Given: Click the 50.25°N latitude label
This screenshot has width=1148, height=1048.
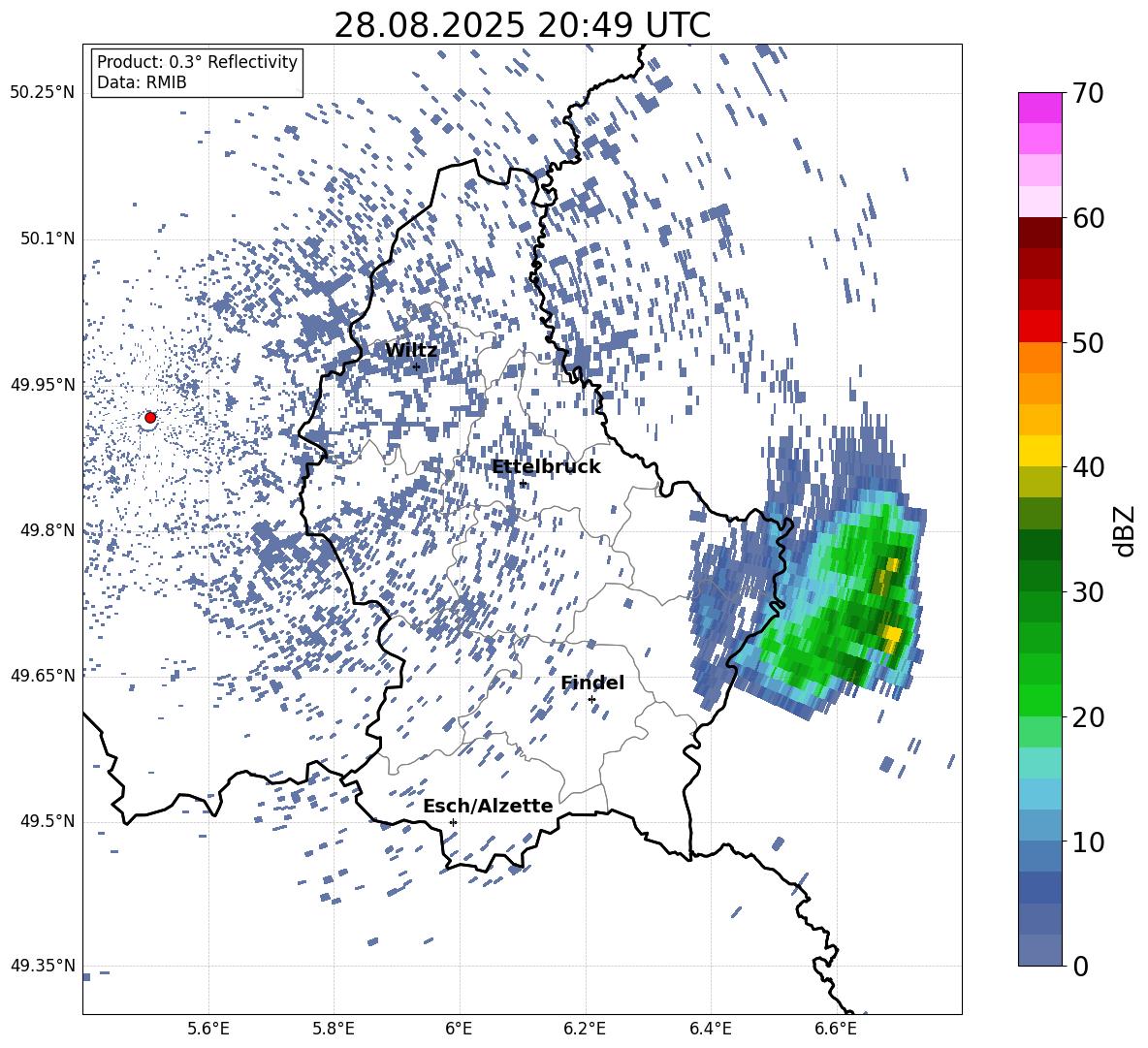Looking at the screenshot, I should [43, 93].
